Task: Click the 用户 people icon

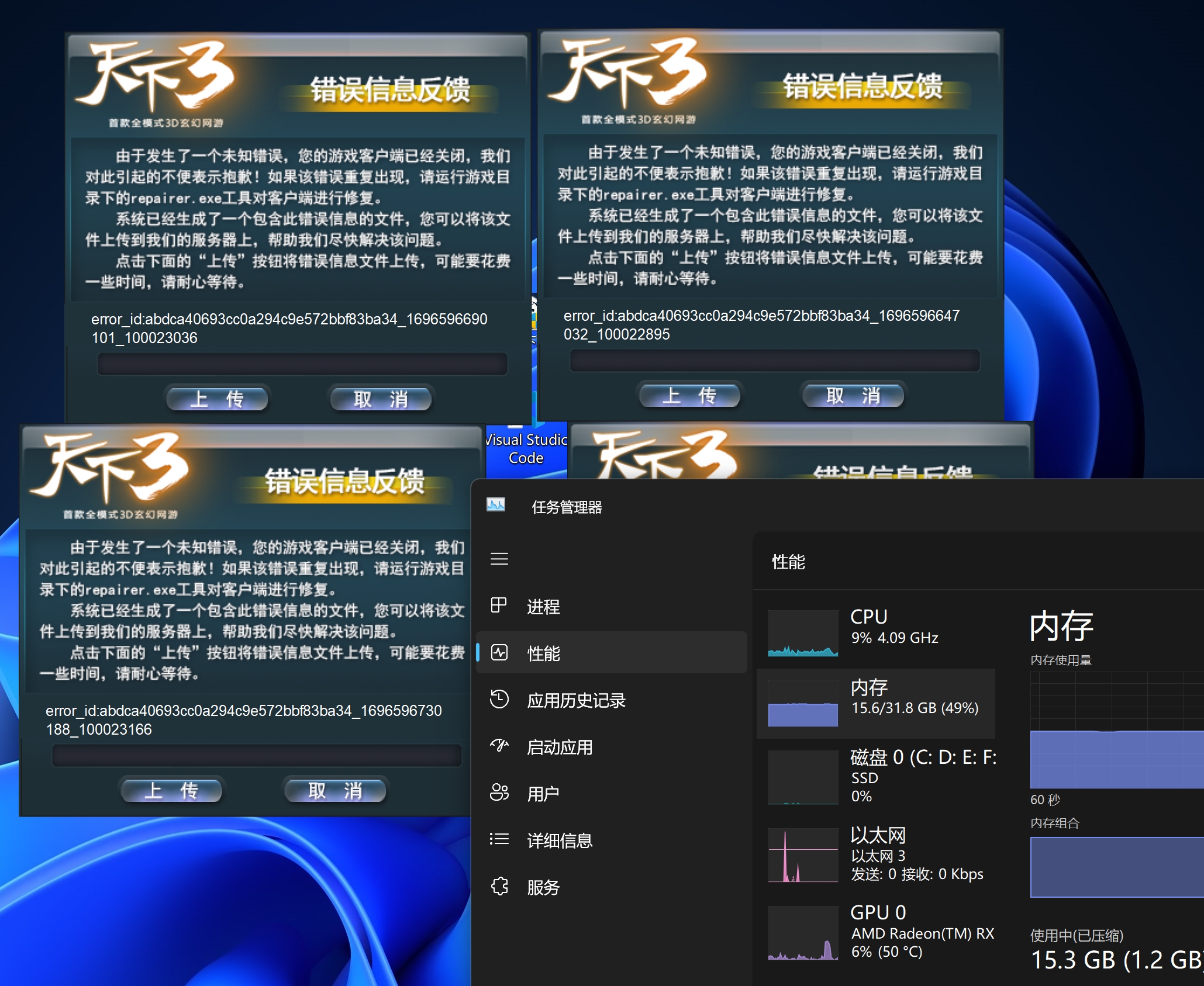Action: pos(499,793)
